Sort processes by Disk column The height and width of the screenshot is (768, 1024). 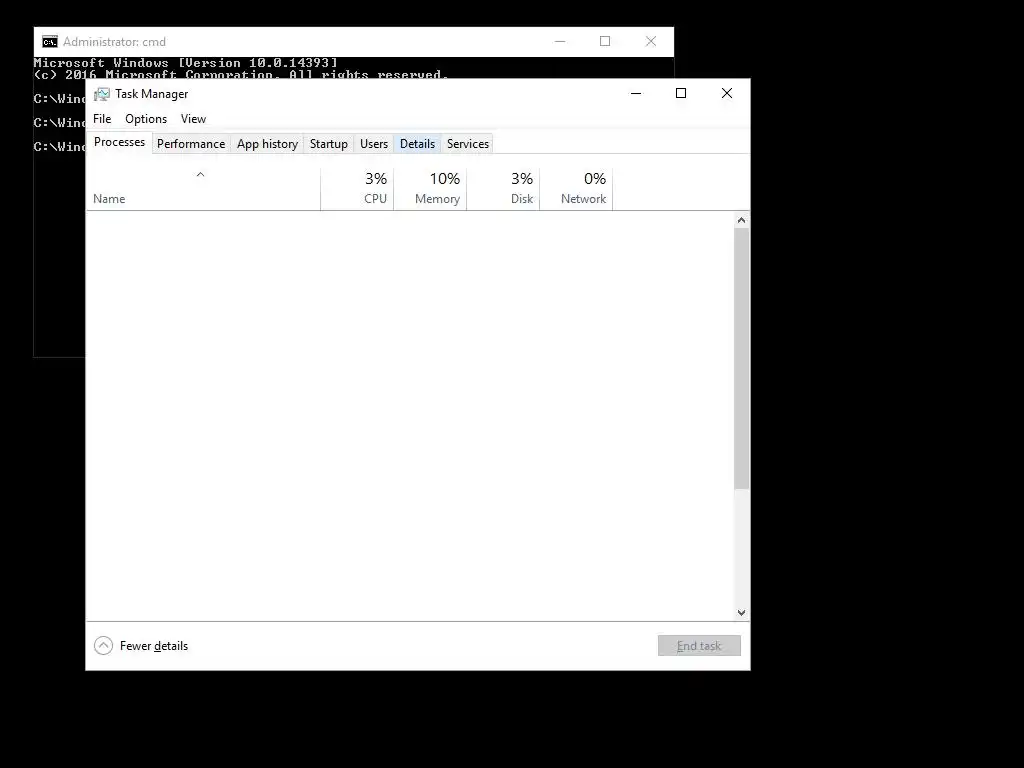coord(504,189)
